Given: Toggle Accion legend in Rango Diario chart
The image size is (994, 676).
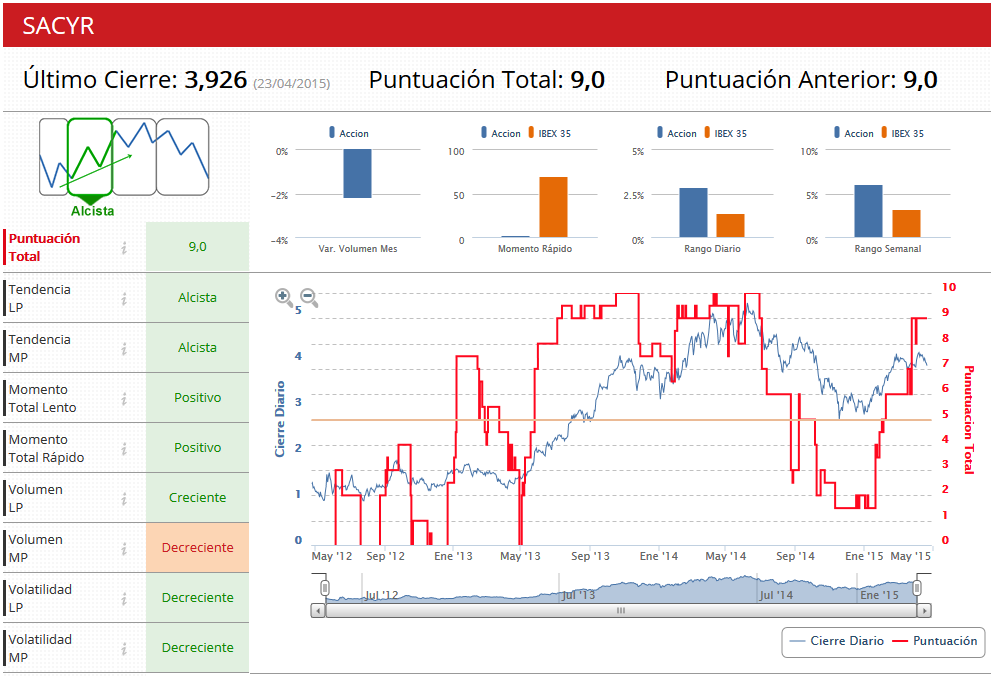Looking at the screenshot, I should (676, 133).
